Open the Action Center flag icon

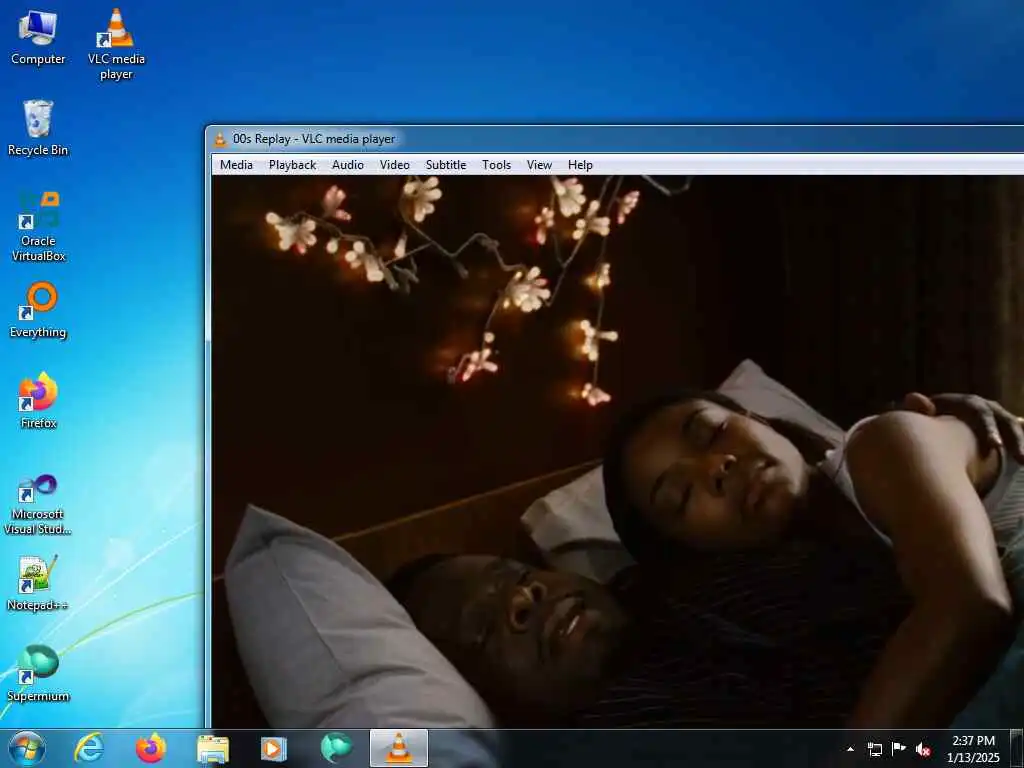click(899, 749)
